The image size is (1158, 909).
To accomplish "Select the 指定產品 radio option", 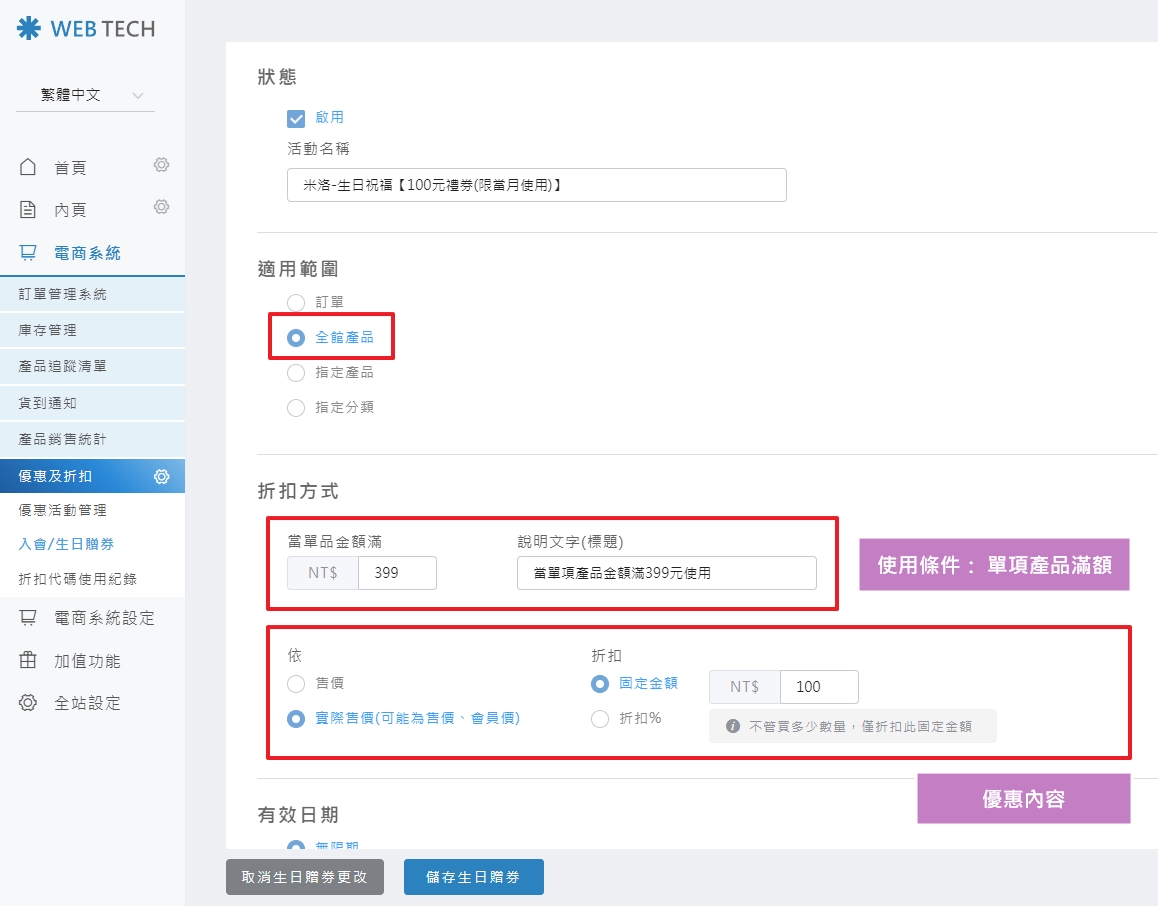I will pyautogui.click(x=296, y=373).
